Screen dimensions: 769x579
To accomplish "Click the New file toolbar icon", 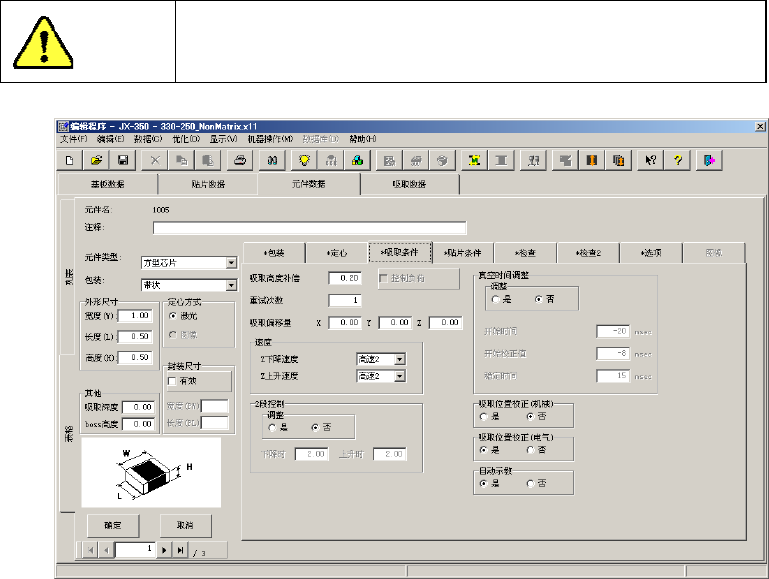I will click(70, 160).
